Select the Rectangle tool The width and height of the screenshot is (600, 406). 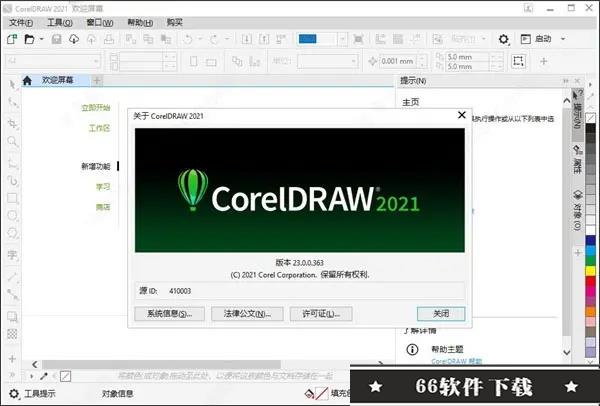13,198
